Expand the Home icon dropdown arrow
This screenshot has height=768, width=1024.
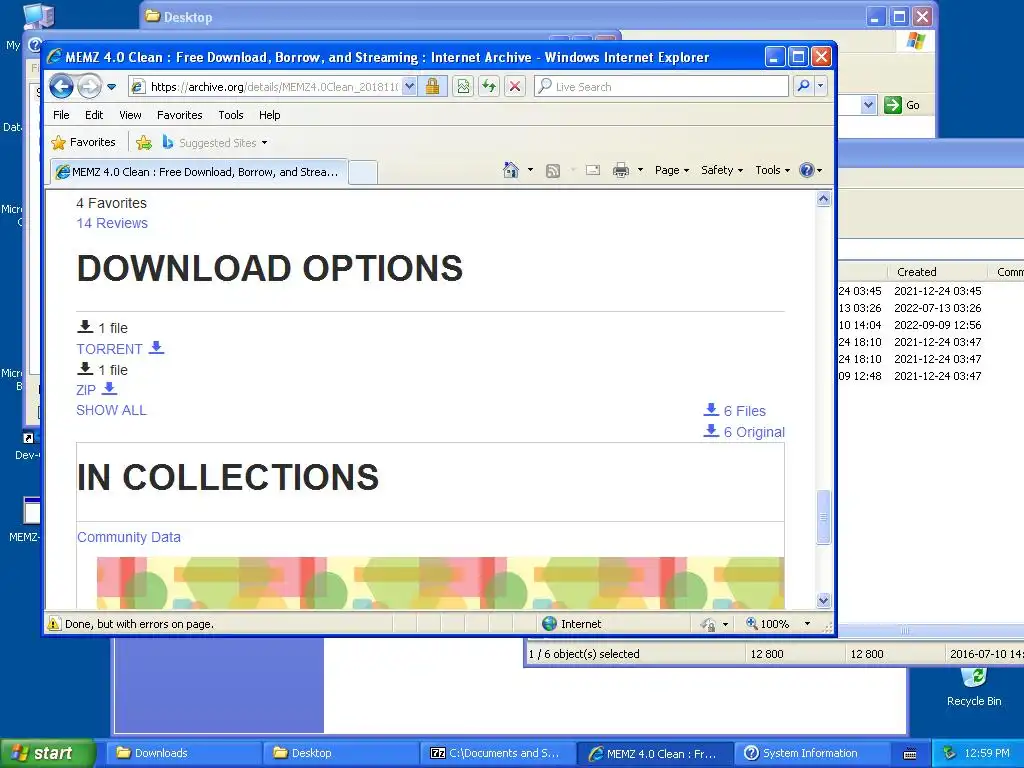pos(530,170)
